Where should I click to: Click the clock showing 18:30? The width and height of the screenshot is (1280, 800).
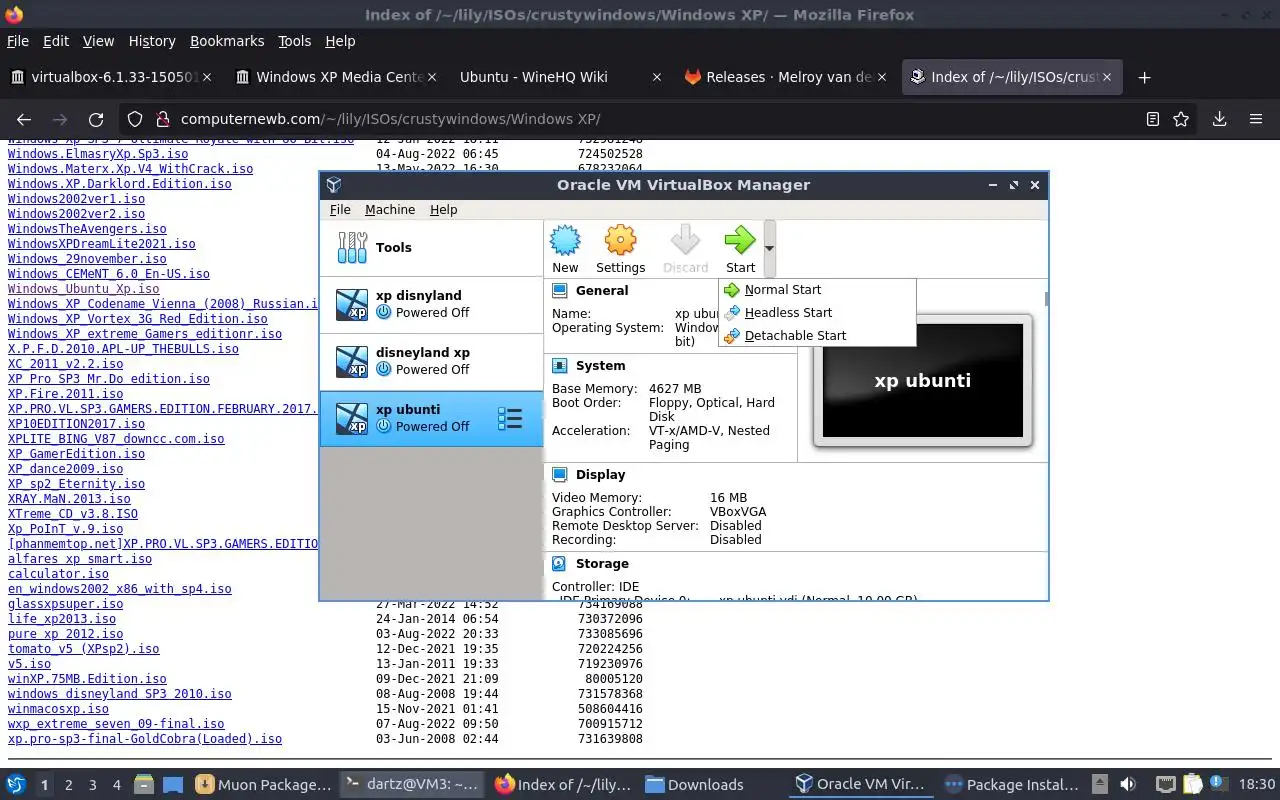[1257, 785]
